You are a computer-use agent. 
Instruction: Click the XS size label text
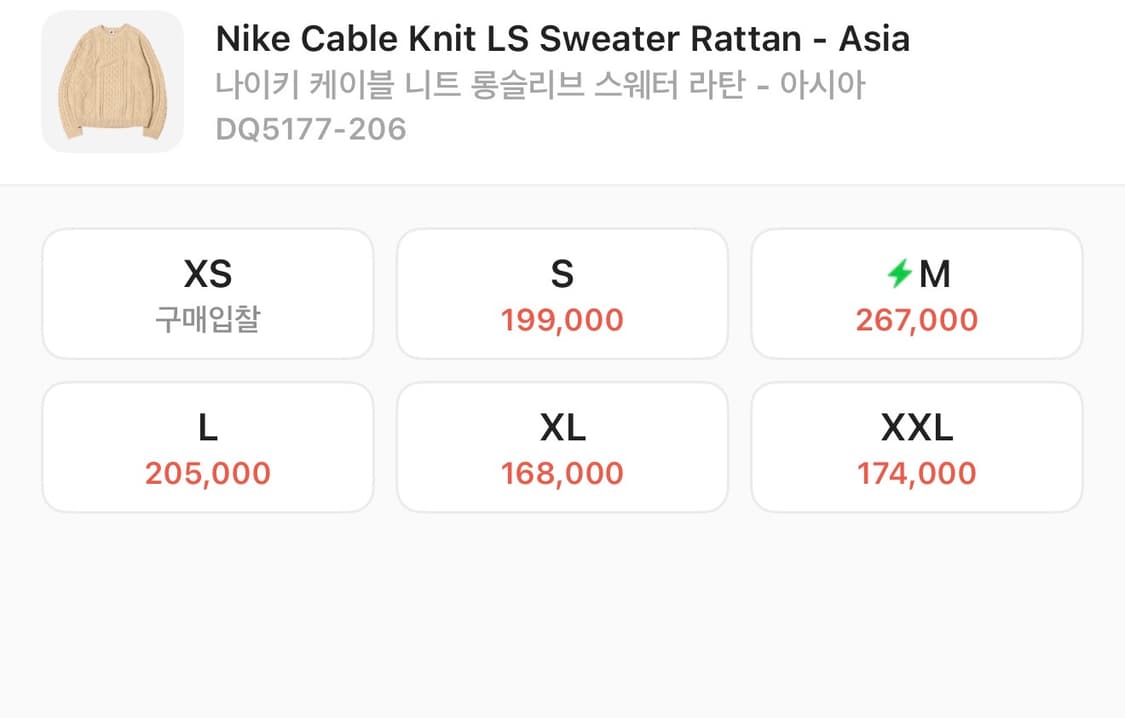point(207,271)
